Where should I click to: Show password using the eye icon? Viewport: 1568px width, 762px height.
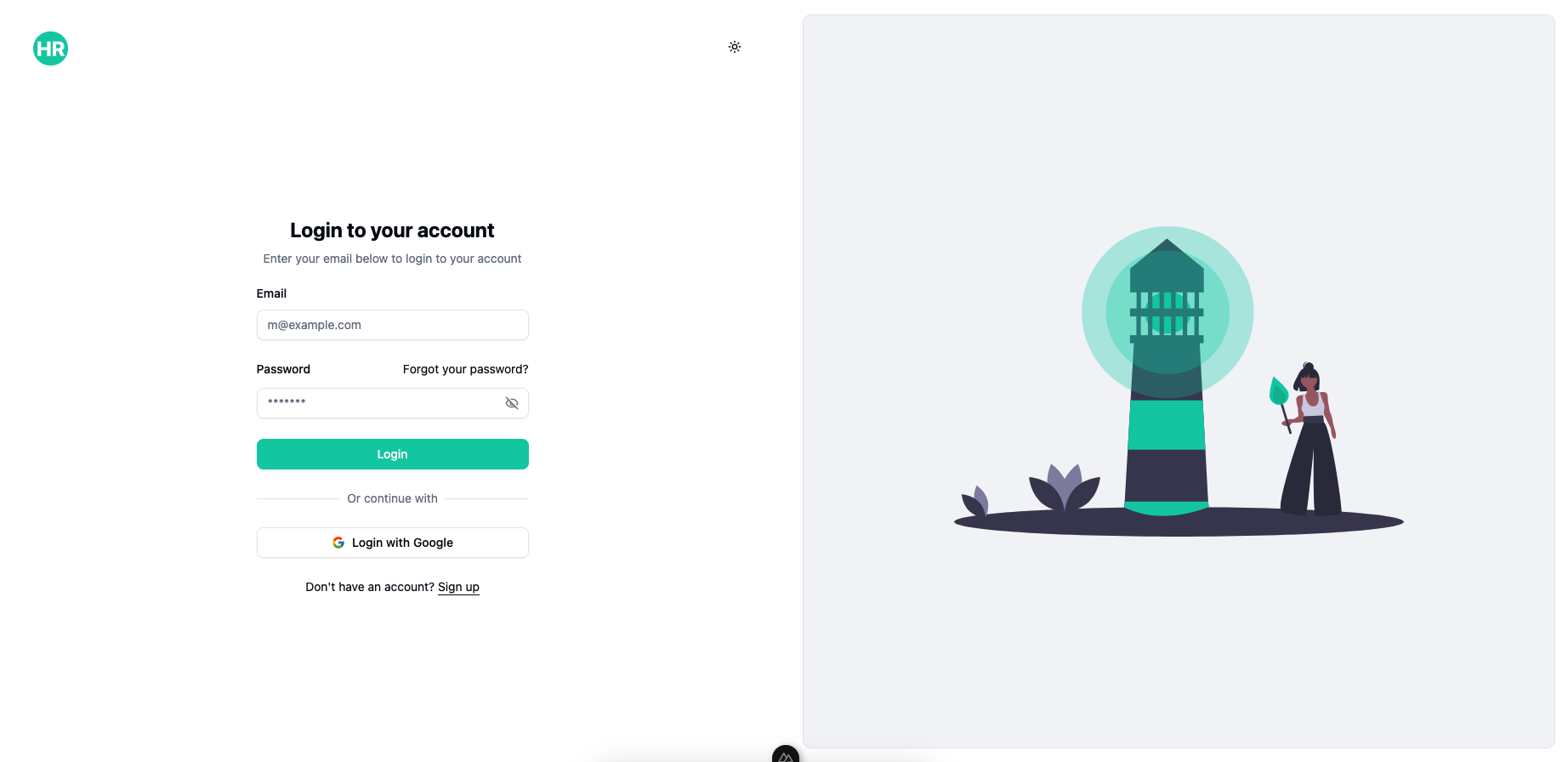[512, 403]
